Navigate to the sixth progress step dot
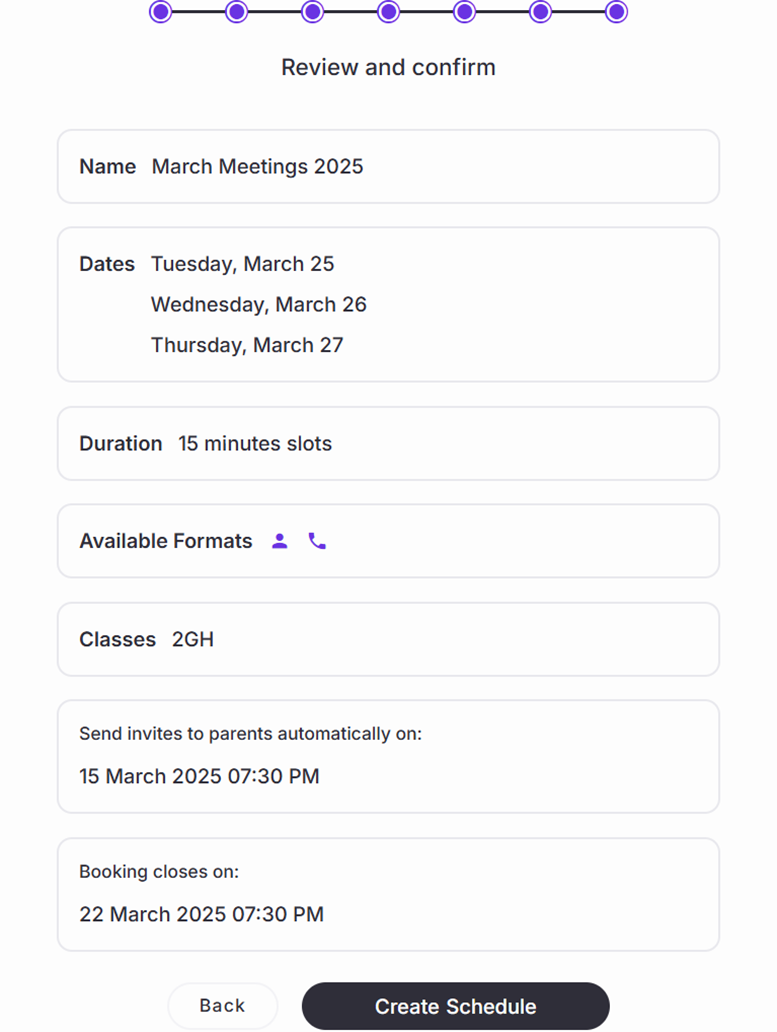777x1032 pixels. pyautogui.click(x=540, y=12)
